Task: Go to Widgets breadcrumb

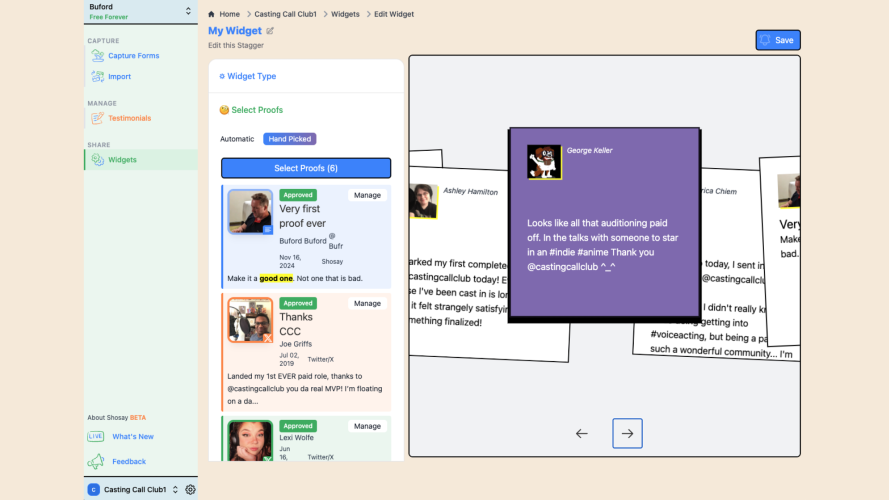Action: click(x=345, y=14)
